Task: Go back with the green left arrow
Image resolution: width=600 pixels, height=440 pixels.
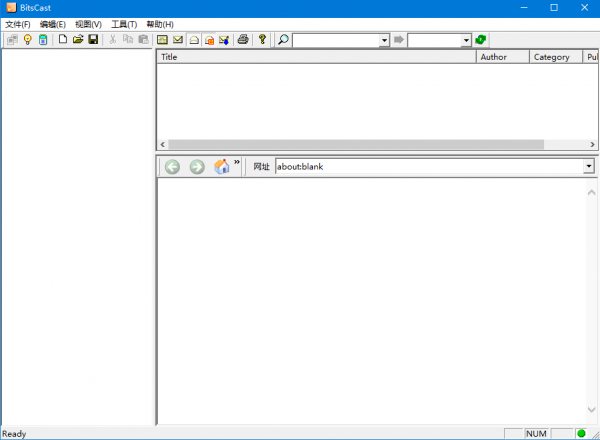Action: pos(172,167)
